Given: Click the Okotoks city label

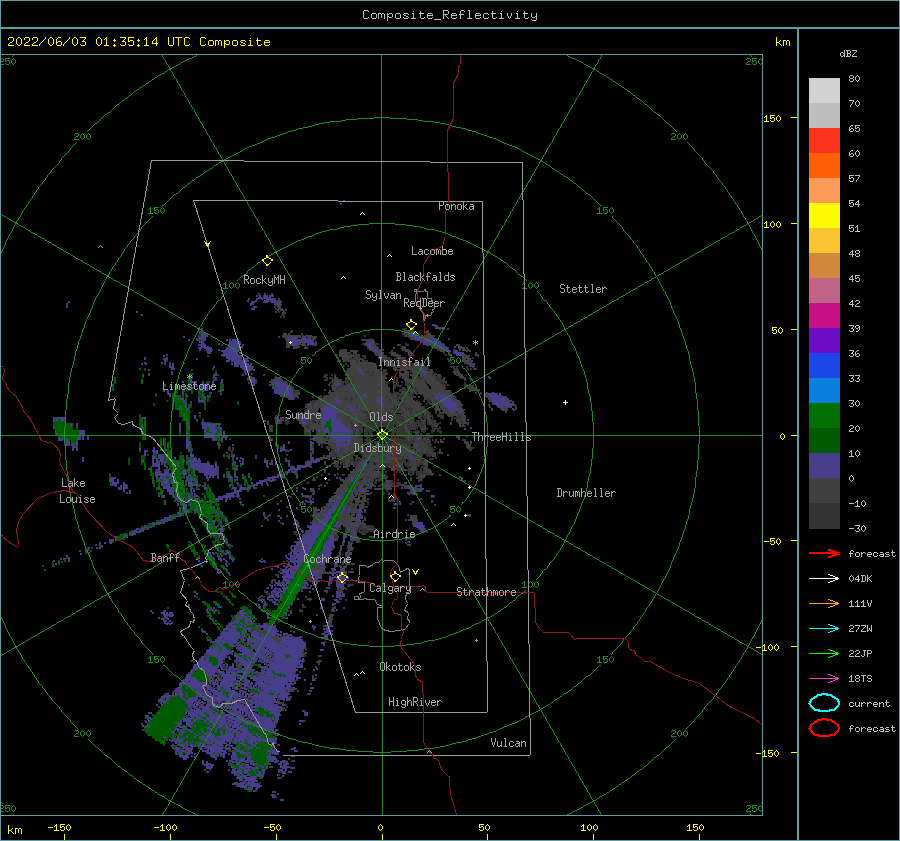Looking at the screenshot, I should coord(400,667).
